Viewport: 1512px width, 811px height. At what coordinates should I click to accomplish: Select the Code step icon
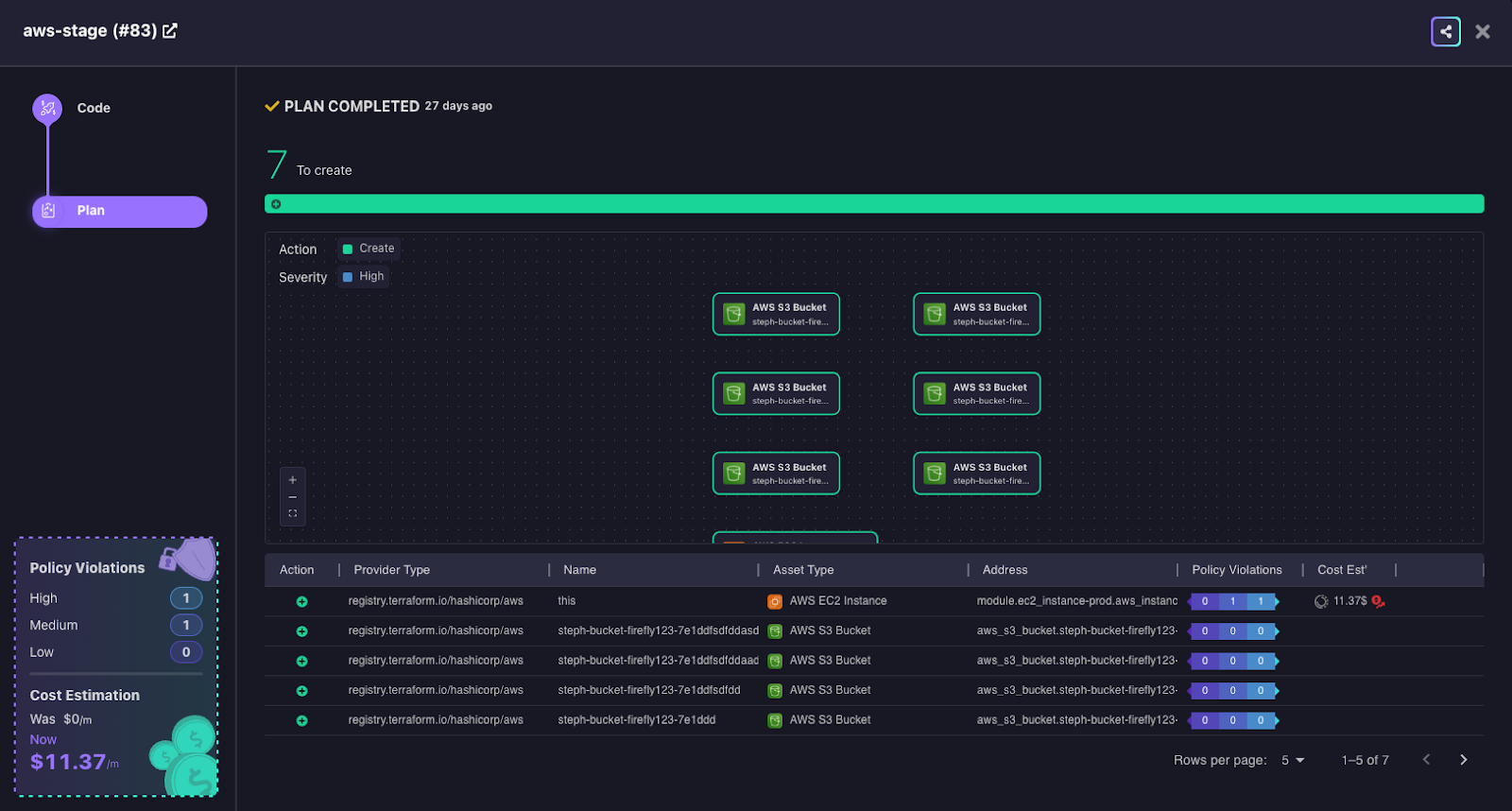point(47,109)
